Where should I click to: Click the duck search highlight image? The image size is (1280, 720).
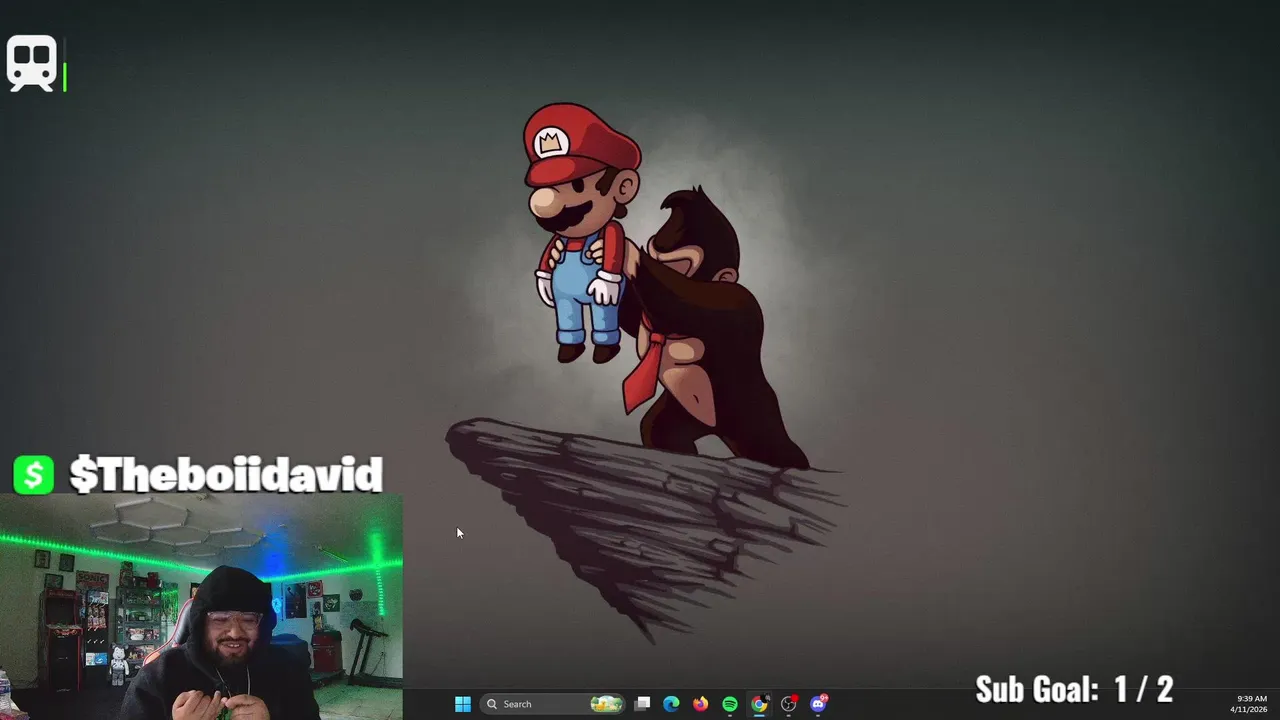[x=606, y=704]
